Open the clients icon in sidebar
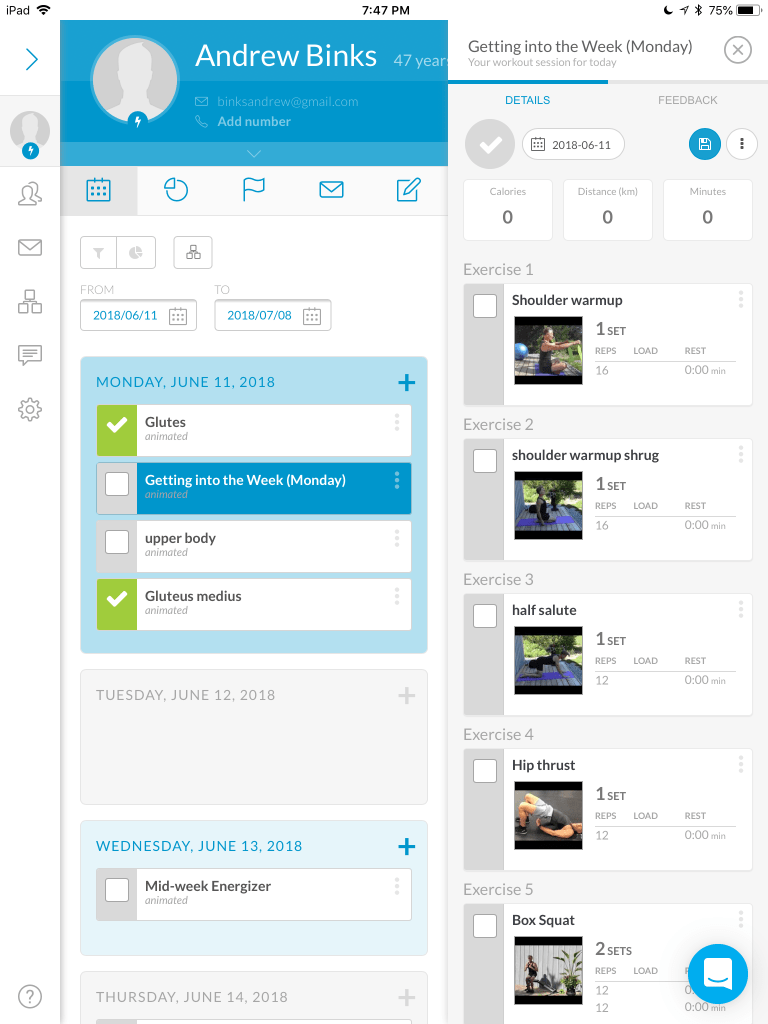Screen dimensions: 768x1024 pos(30,195)
